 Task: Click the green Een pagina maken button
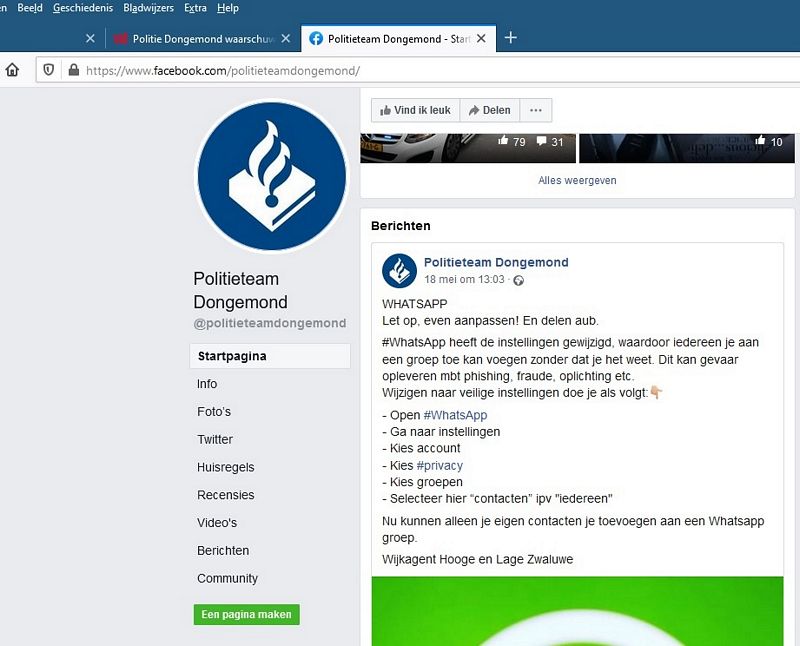coord(246,614)
